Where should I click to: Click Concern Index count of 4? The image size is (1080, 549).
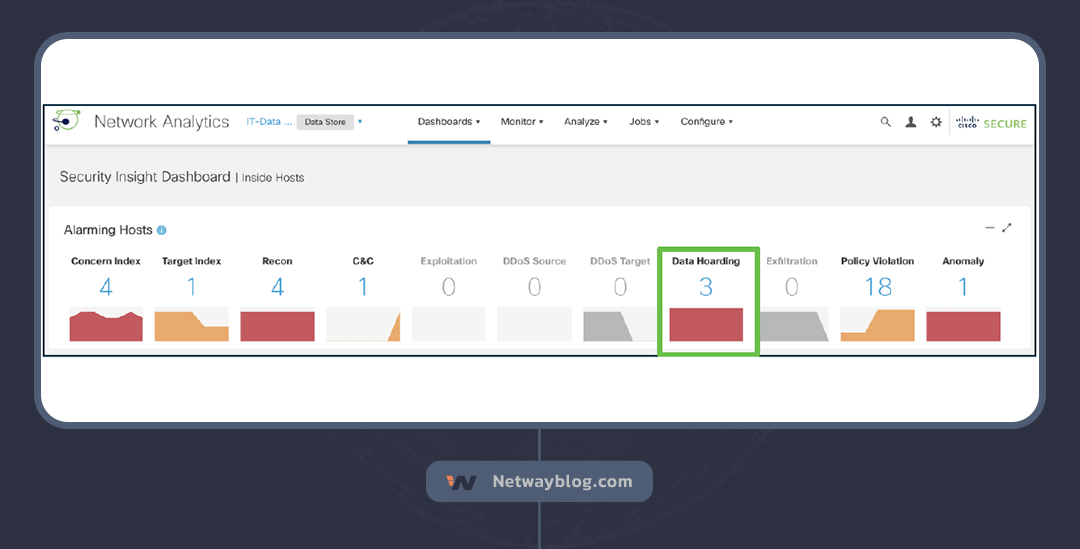106,288
